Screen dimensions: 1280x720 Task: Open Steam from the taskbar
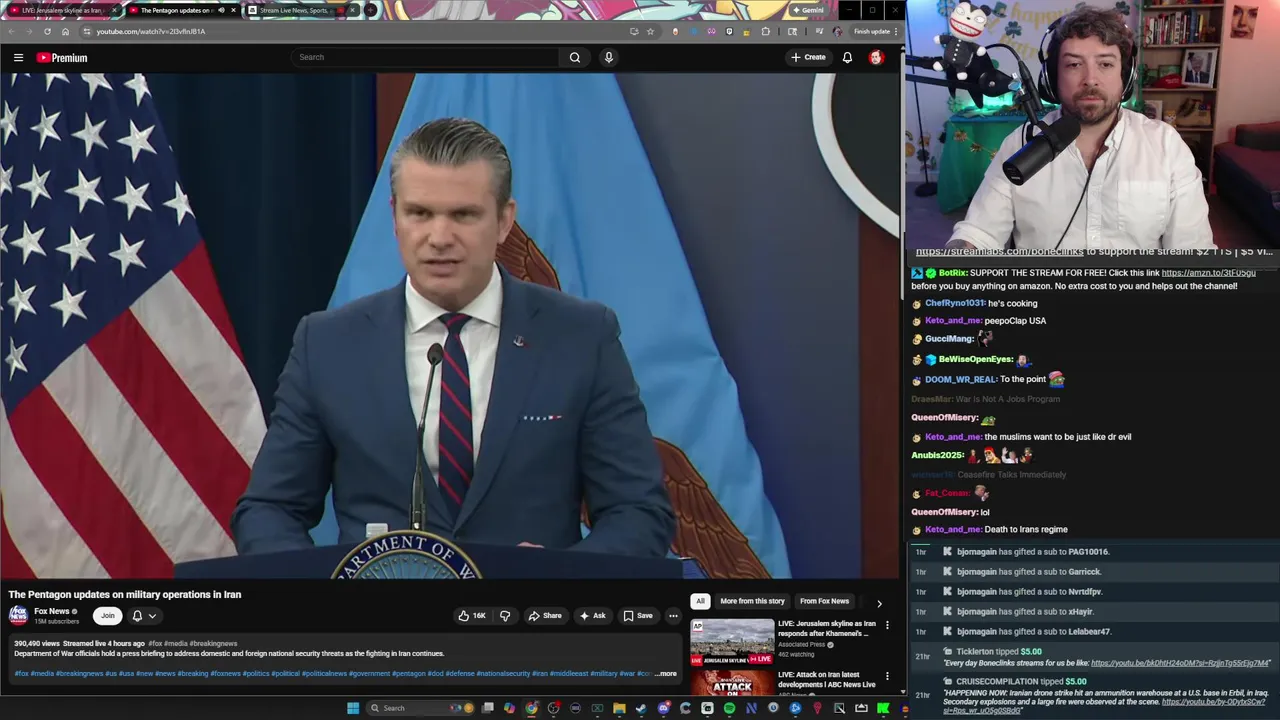641,708
